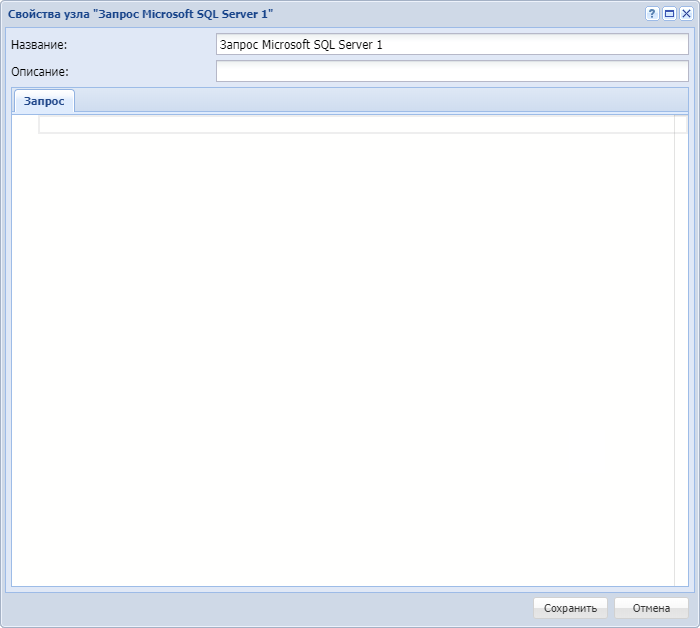Select the Название: label text

coord(39,45)
